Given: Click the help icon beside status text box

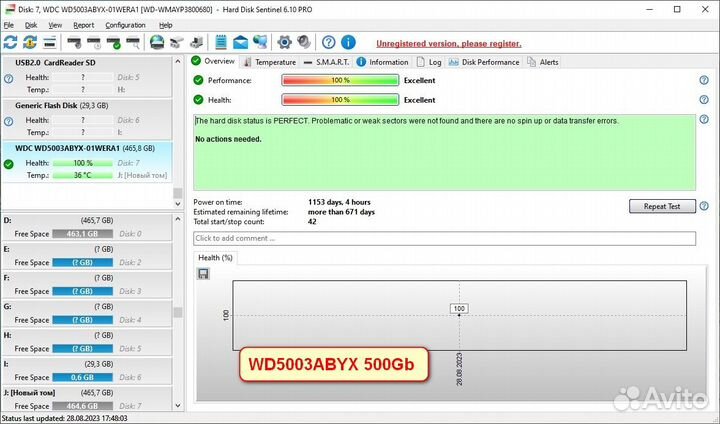Looking at the screenshot, I should pyautogui.click(x=703, y=119).
